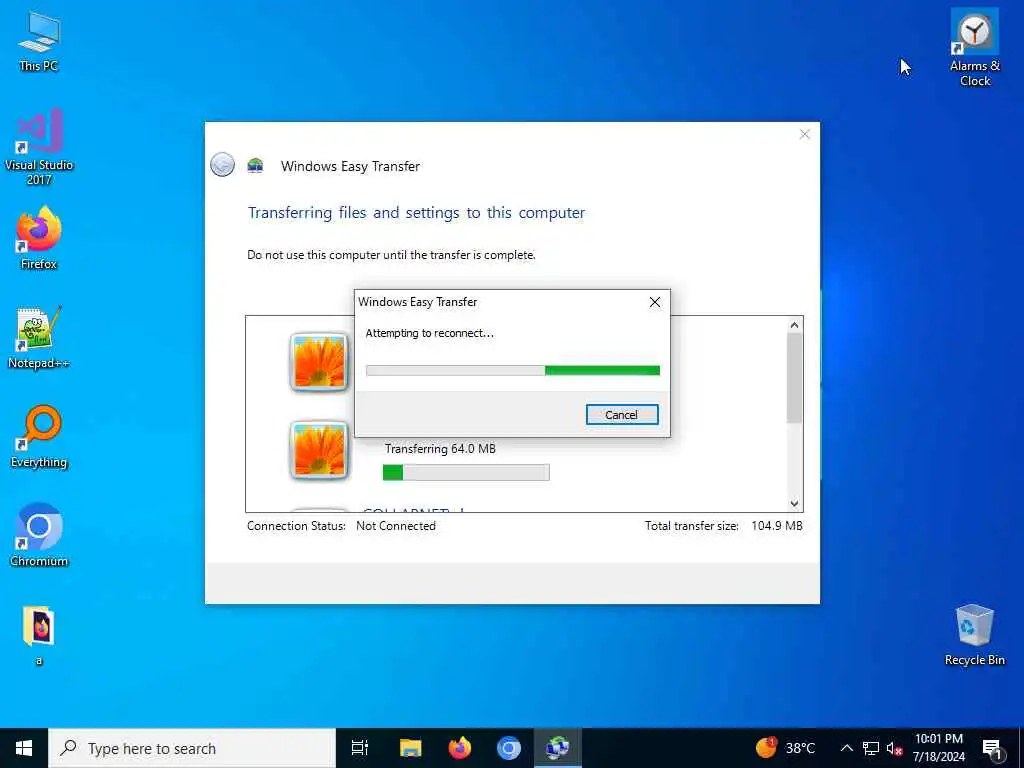Click the taskbar search box
The image size is (1024, 768).
click(192, 748)
